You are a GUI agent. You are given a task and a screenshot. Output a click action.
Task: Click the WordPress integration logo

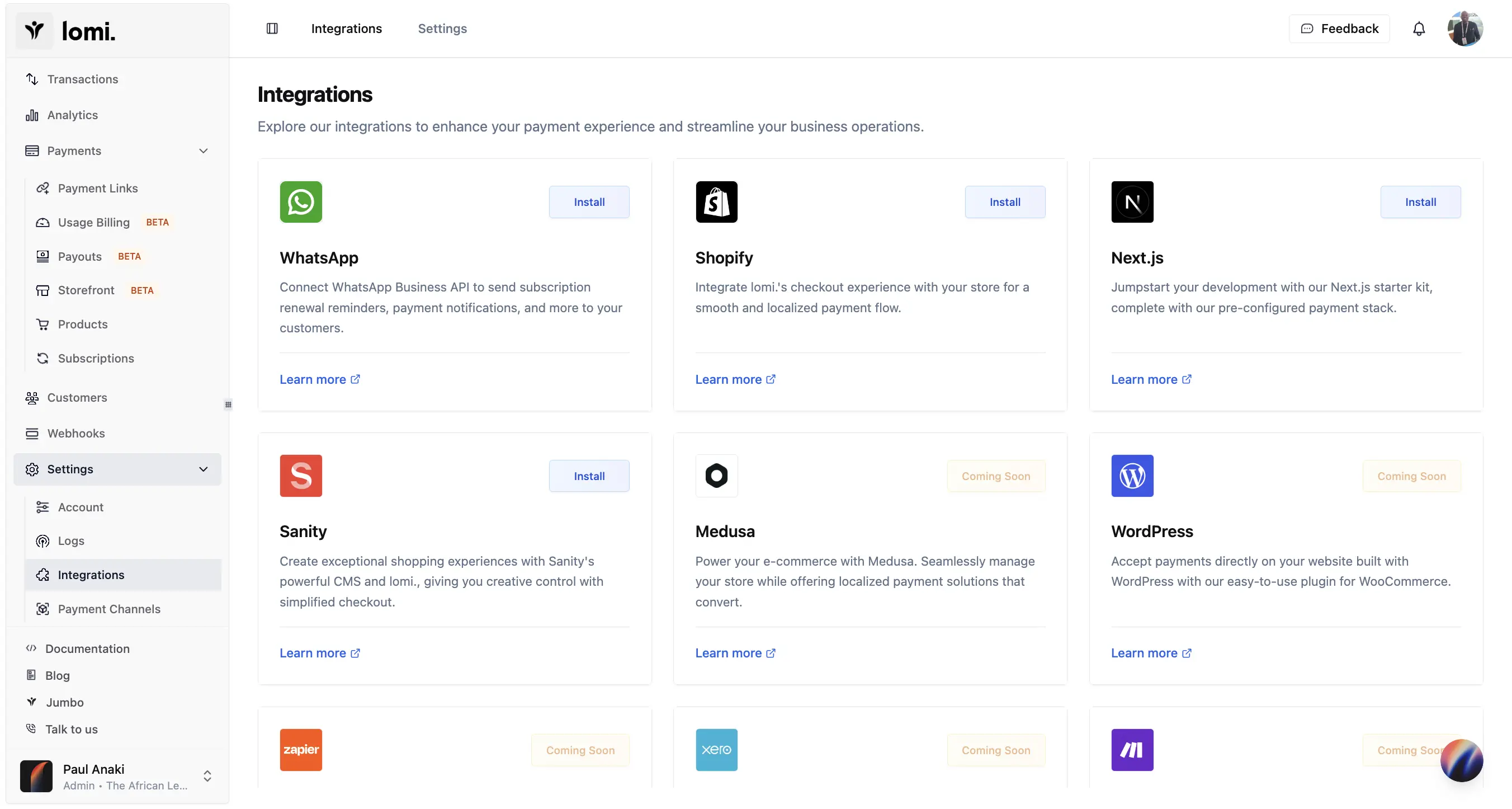pos(1132,476)
